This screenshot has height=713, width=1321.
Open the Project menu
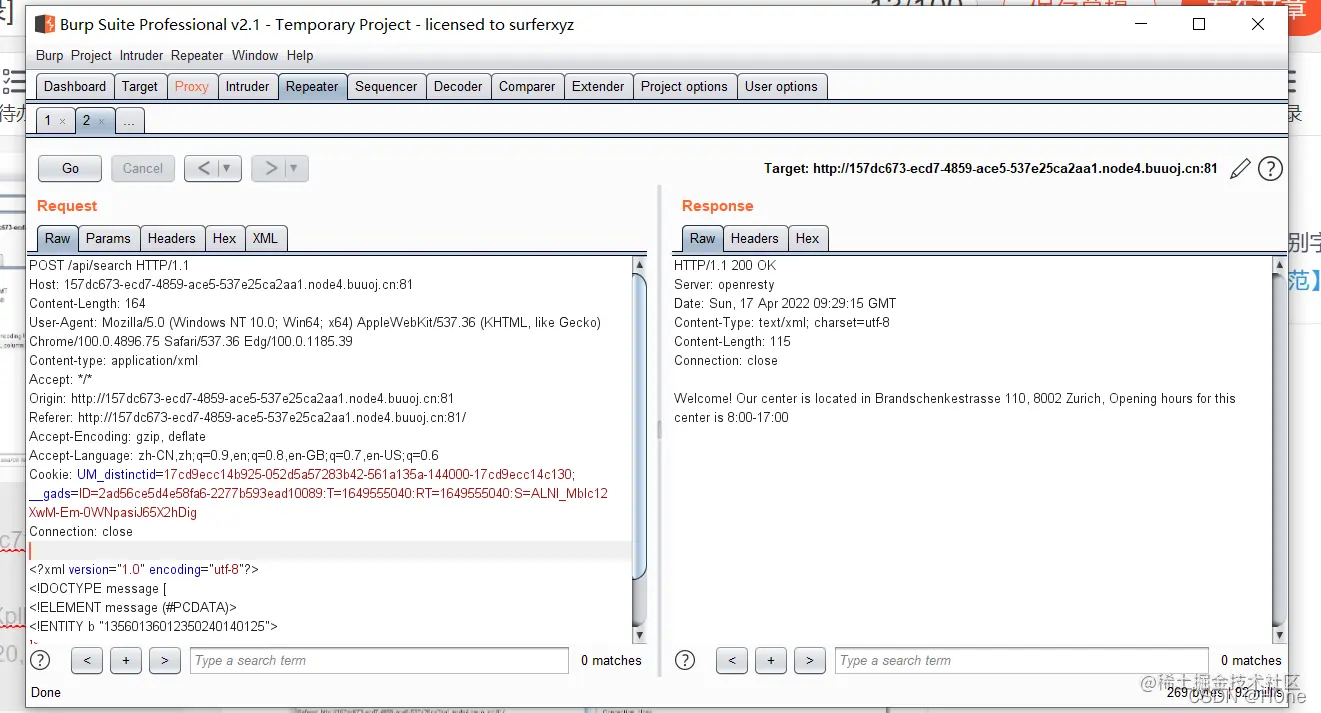point(91,55)
